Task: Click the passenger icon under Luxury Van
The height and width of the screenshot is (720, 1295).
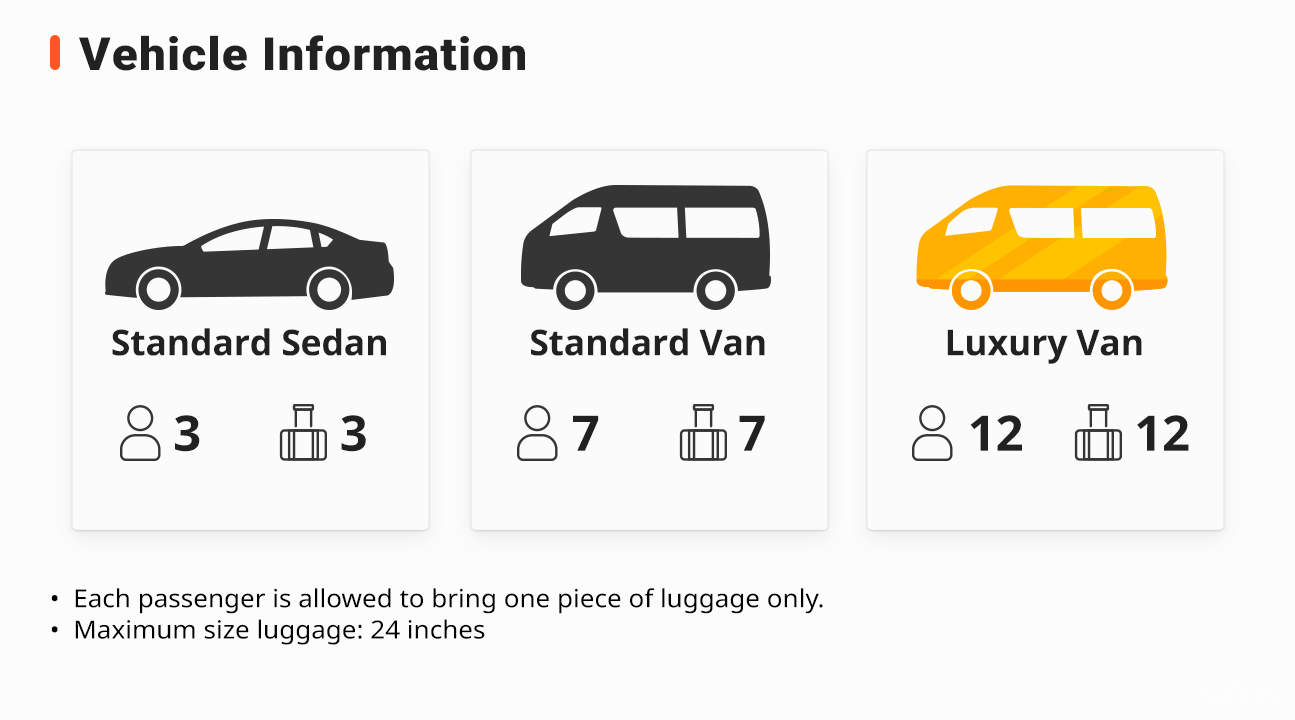Action: coord(932,433)
